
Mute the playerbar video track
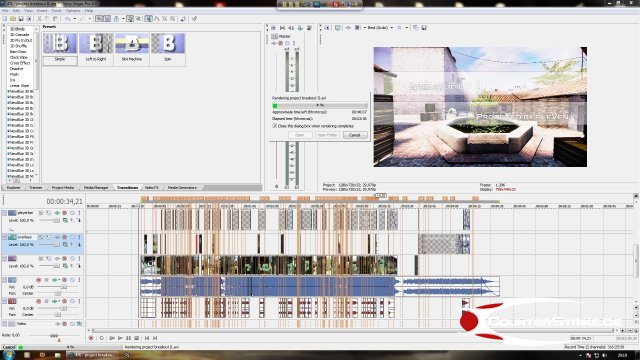[72, 213]
